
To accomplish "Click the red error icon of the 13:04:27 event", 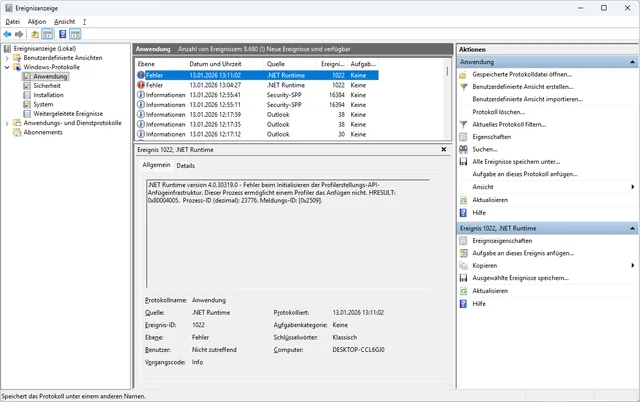I will 140,86.
